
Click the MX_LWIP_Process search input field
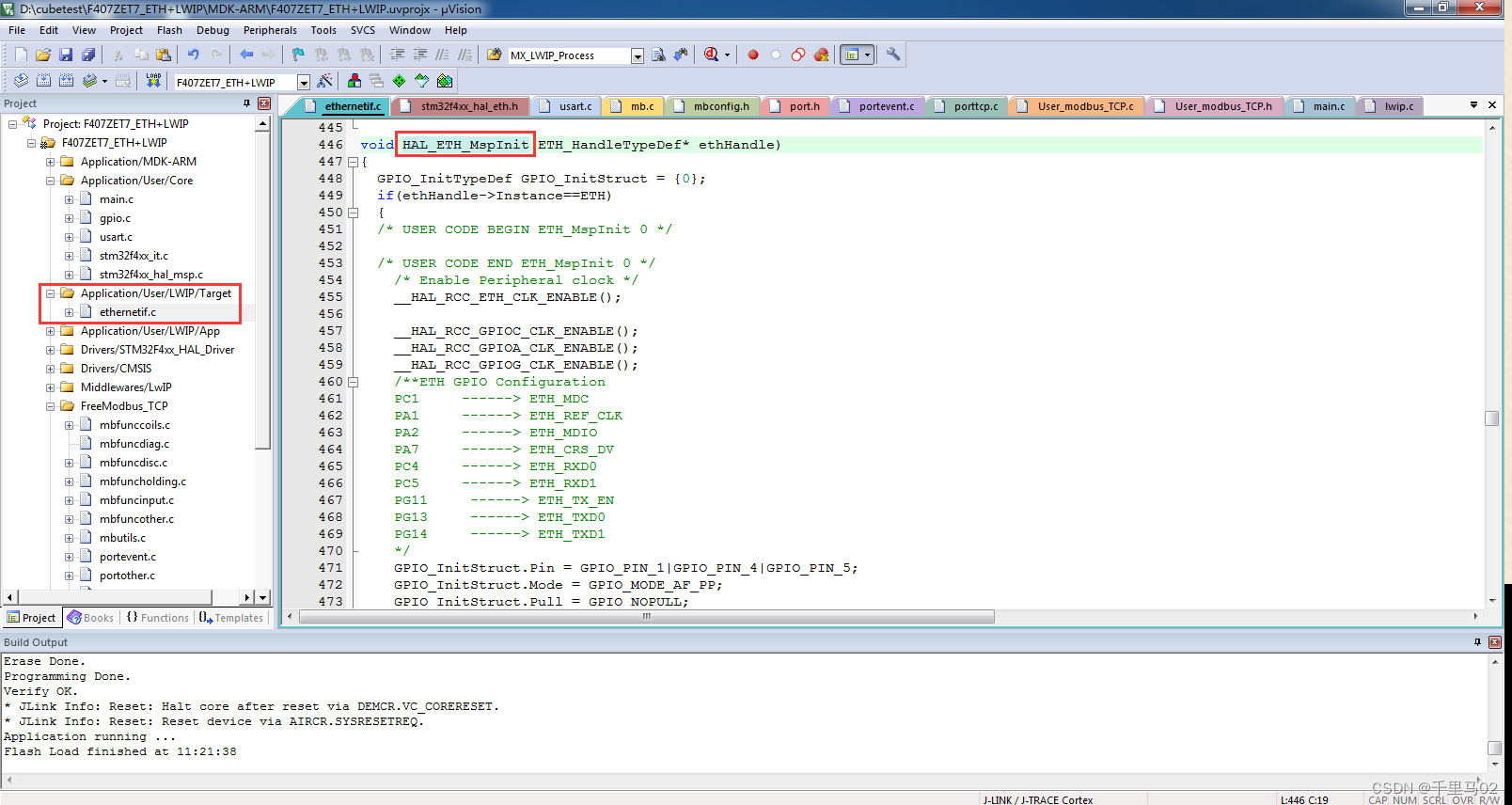(568, 55)
